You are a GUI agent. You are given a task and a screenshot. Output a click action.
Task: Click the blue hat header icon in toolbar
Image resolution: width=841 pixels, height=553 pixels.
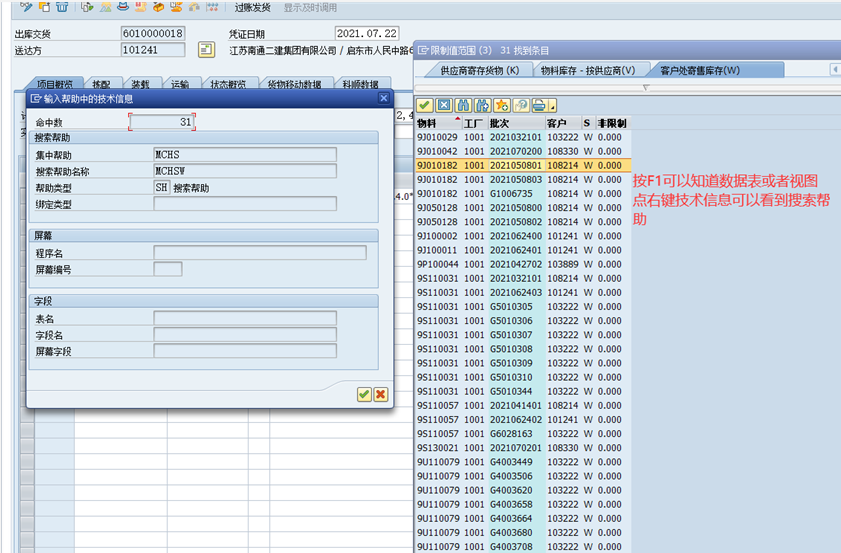click(123, 6)
